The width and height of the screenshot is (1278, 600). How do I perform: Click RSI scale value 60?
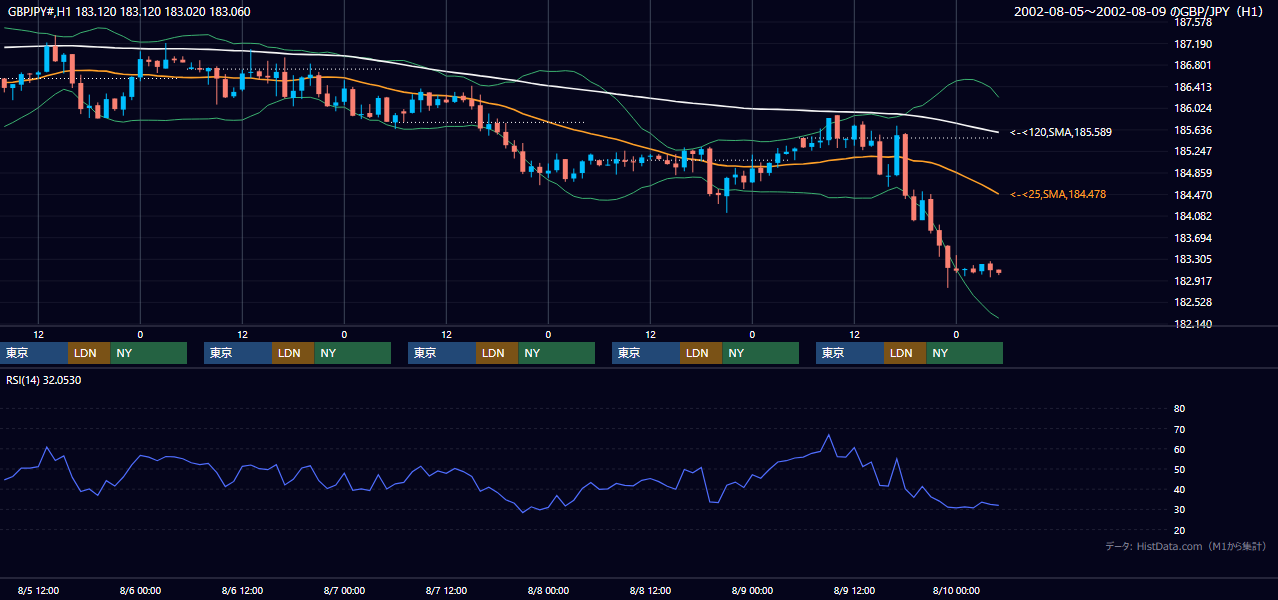point(1179,449)
